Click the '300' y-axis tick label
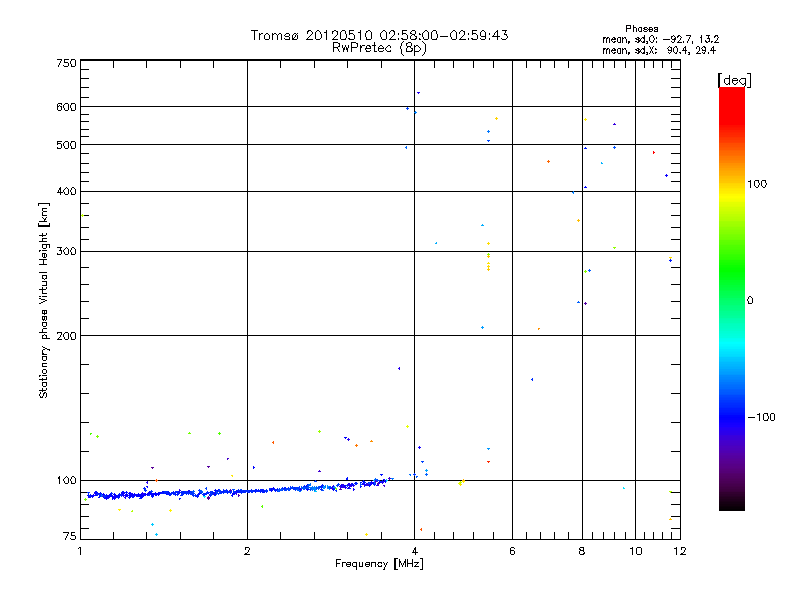Viewport: 800px width, 600px height. 66,251
